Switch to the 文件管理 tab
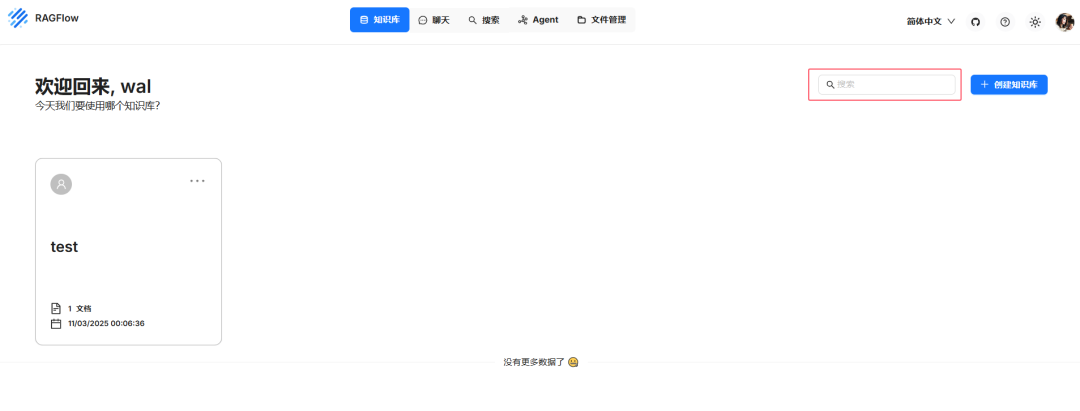This screenshot has height=411, width=1080. [601, 20]
